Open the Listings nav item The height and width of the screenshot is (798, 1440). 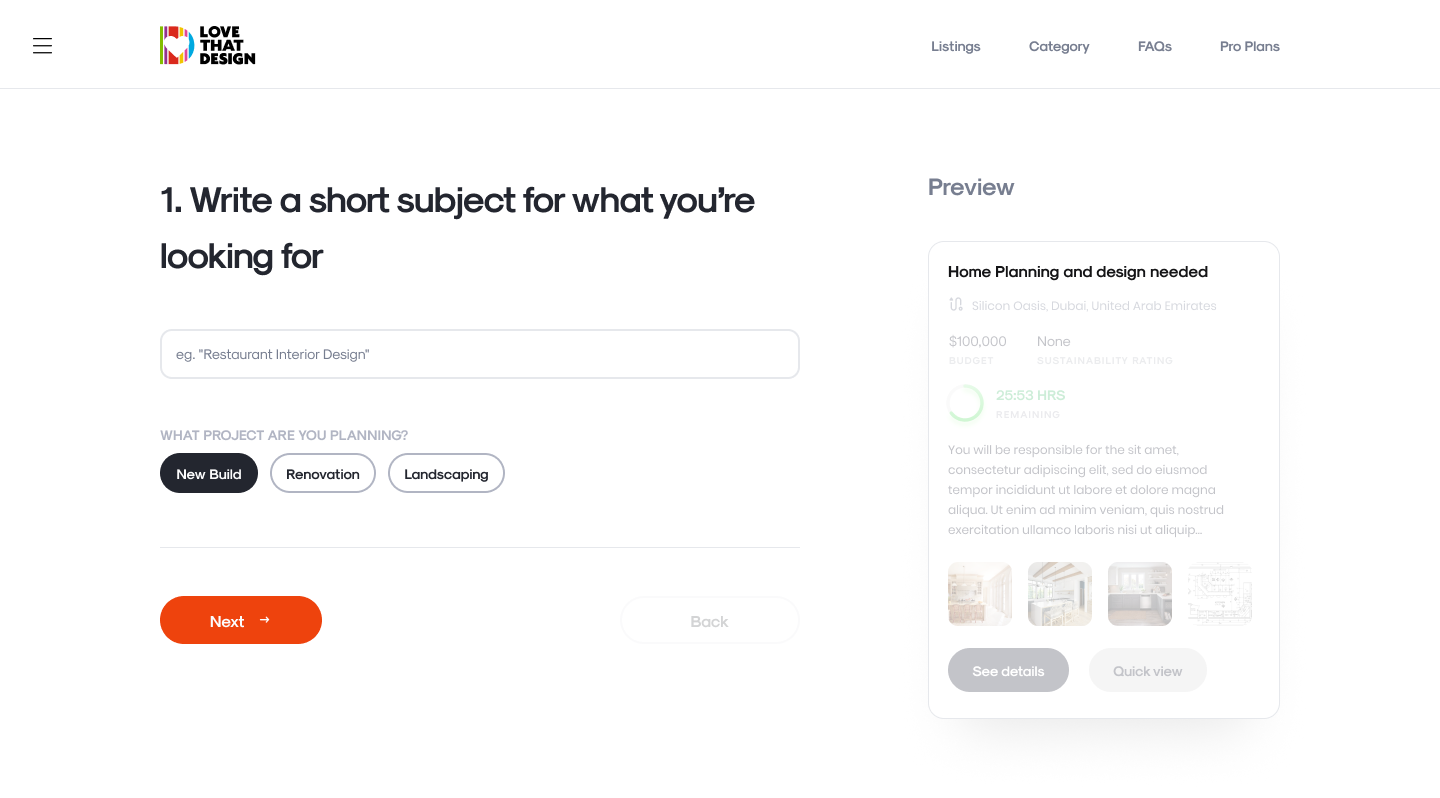click(x=956, y=46)
